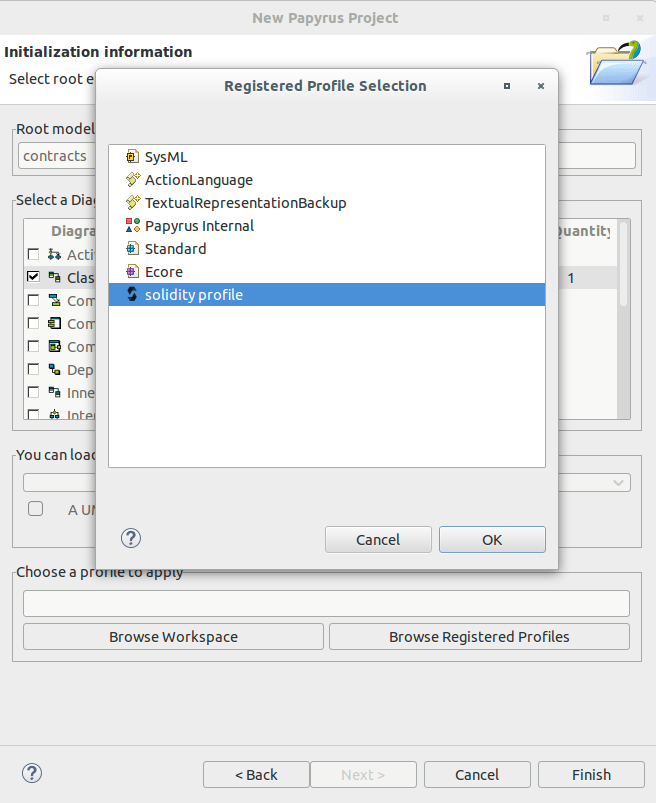Toggle the Inner Class diagram checkbox
This screenshot has height=803, width=656.
click(x=33, y=392)
